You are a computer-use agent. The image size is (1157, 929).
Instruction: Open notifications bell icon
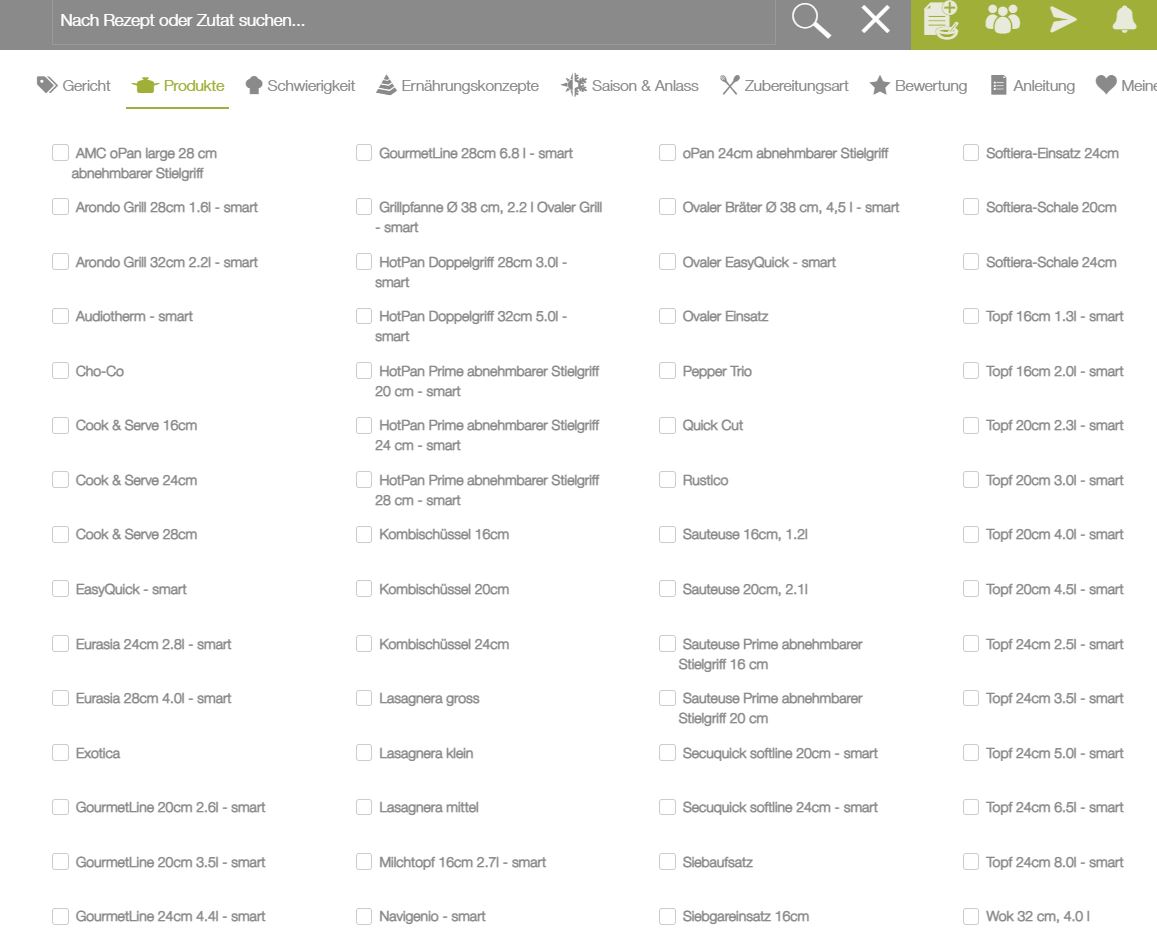(1124, 20)
